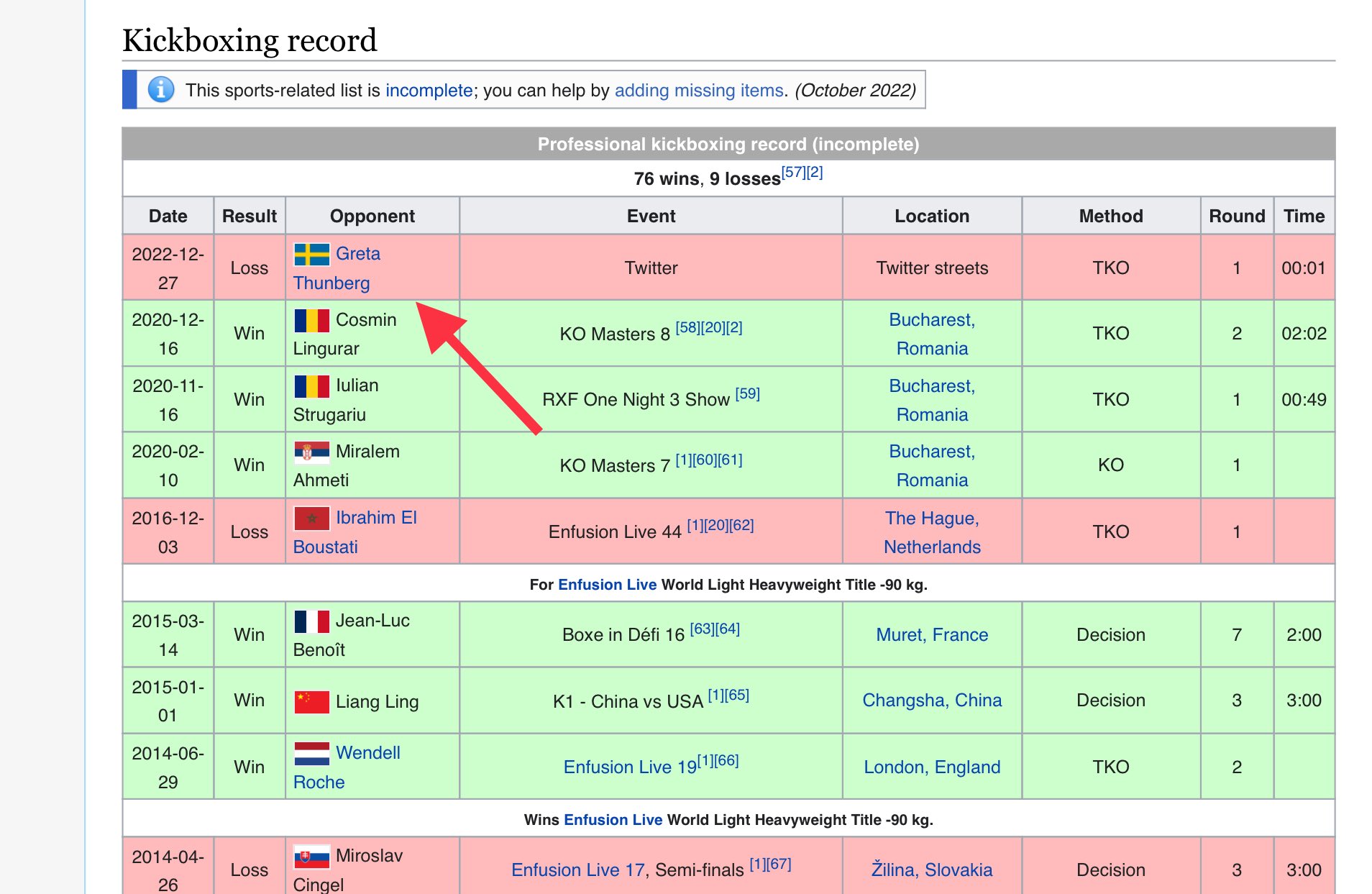
Task: Click the Date column header
Action: pyautogui.click(x=168, y=216)
